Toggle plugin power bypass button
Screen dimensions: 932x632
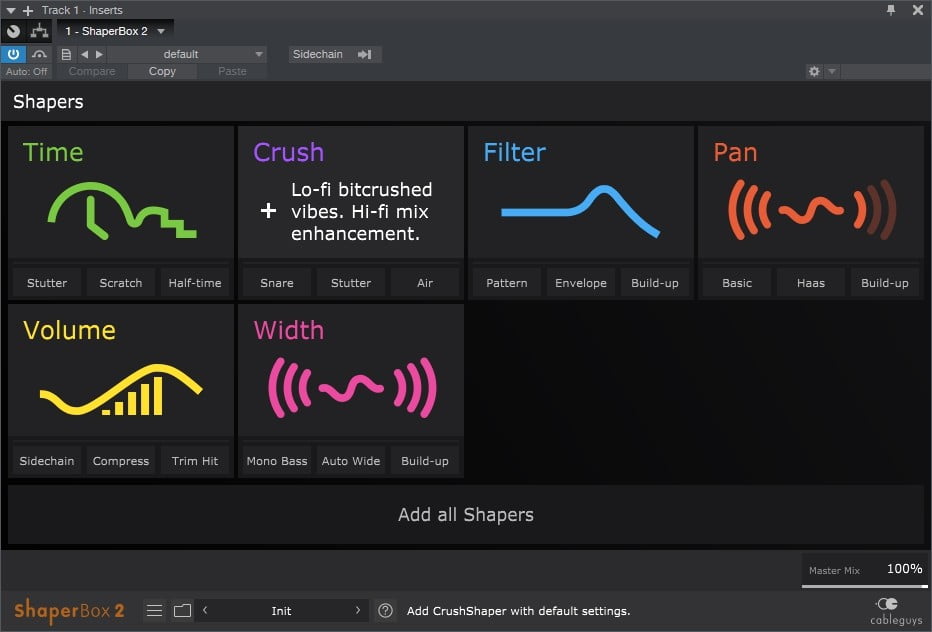tap(13, 54)
